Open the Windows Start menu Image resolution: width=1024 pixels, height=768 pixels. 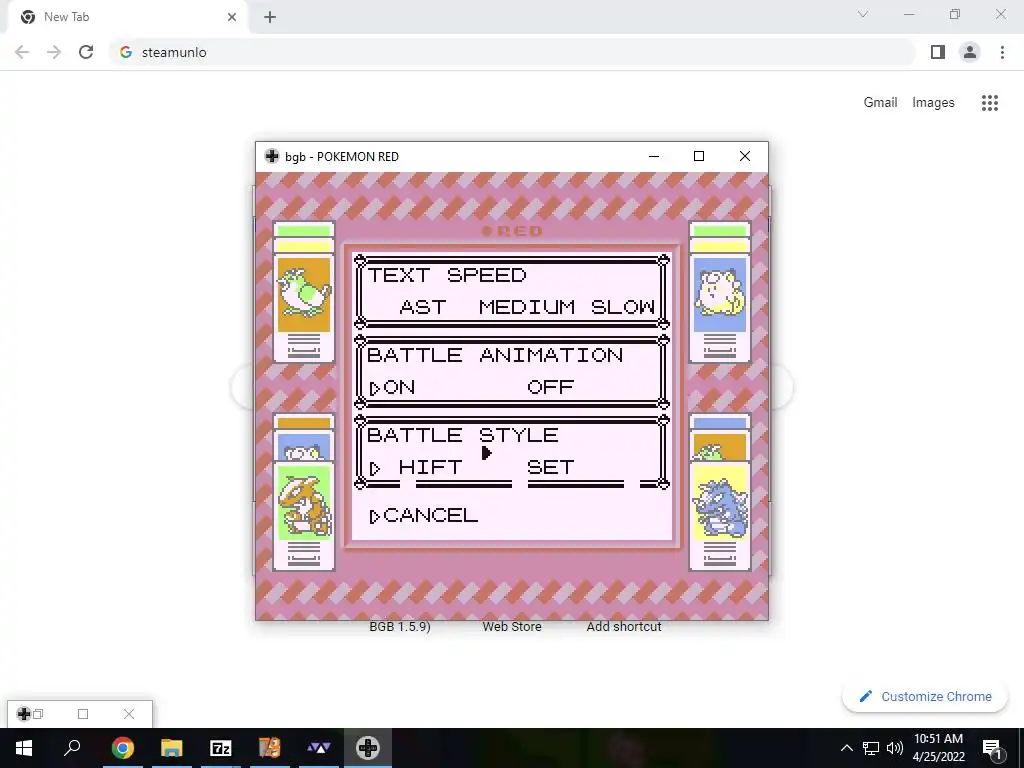[x=24, y=748]
